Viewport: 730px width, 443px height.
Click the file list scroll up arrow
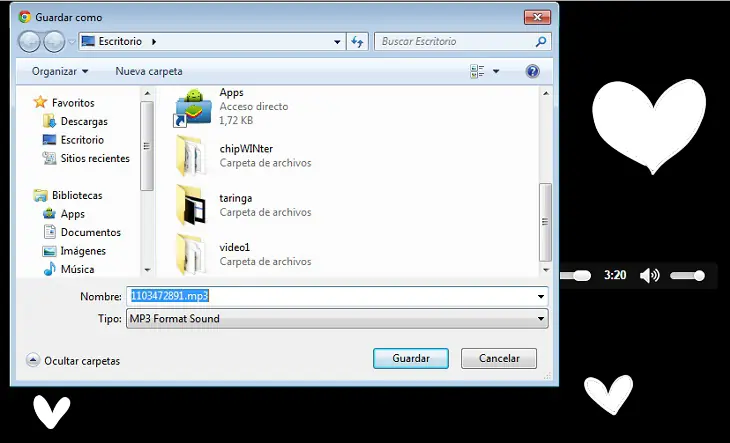pos(546,94)
